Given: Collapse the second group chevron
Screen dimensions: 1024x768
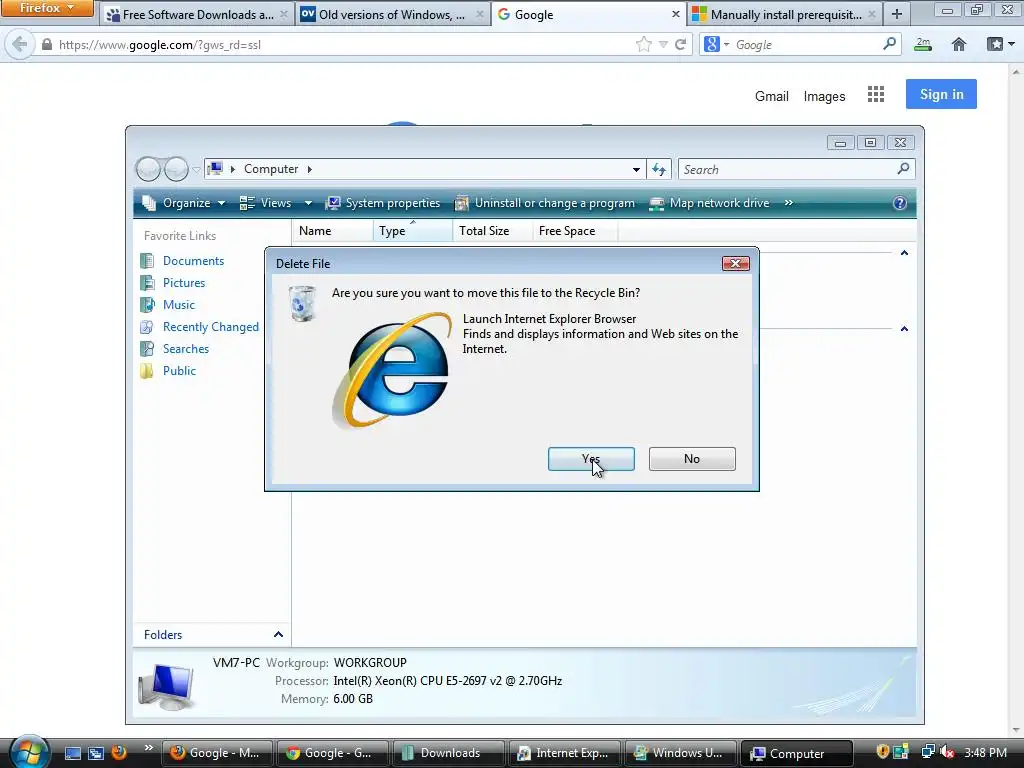Looking at the screenshot, I should pos(904,328).
